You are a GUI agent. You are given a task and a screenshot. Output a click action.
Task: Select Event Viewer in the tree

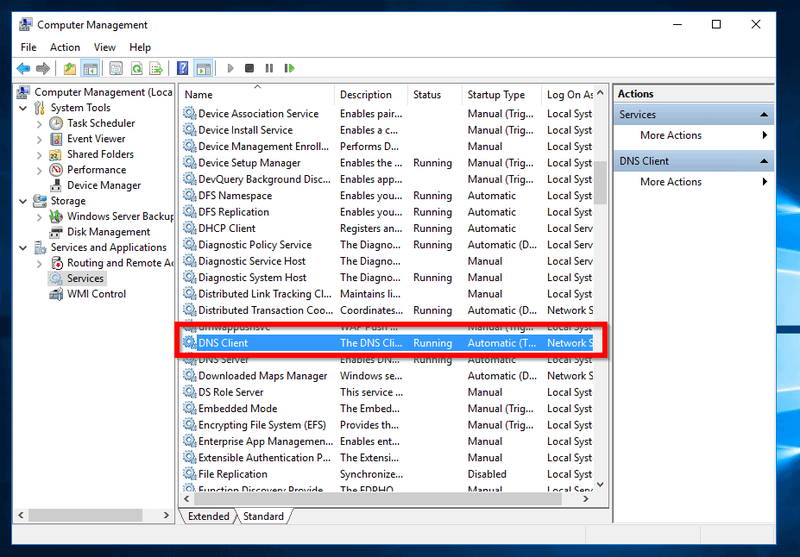point(96,139)
